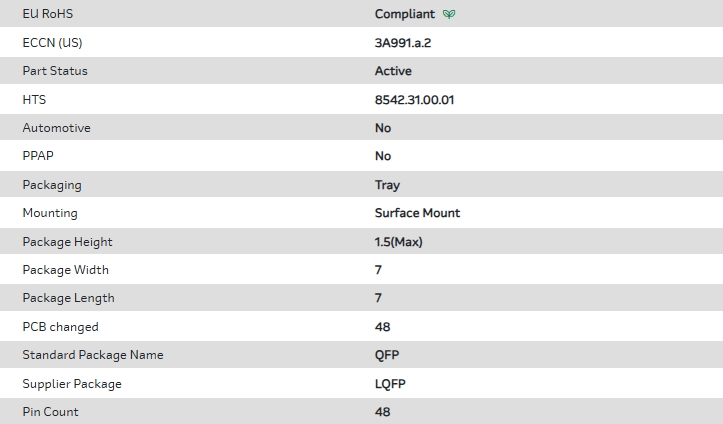Select the Surface Mount value

coord(417,213)
